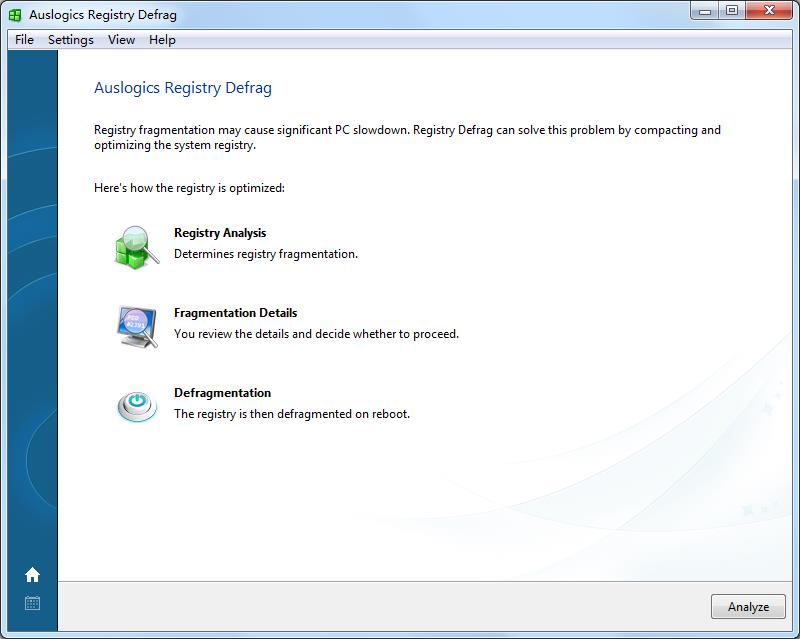
Task: Select the Fragmentation Details heading
Action: pos(235,313)
